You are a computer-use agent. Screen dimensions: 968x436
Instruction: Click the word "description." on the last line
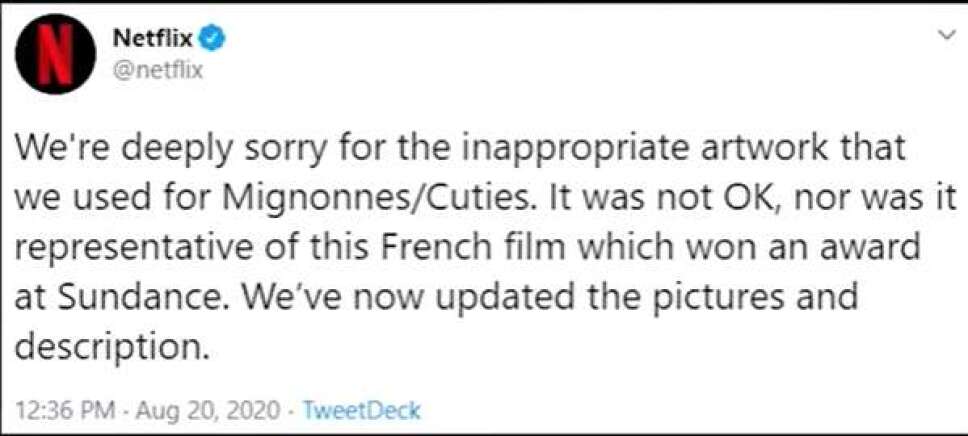point(109,347)
